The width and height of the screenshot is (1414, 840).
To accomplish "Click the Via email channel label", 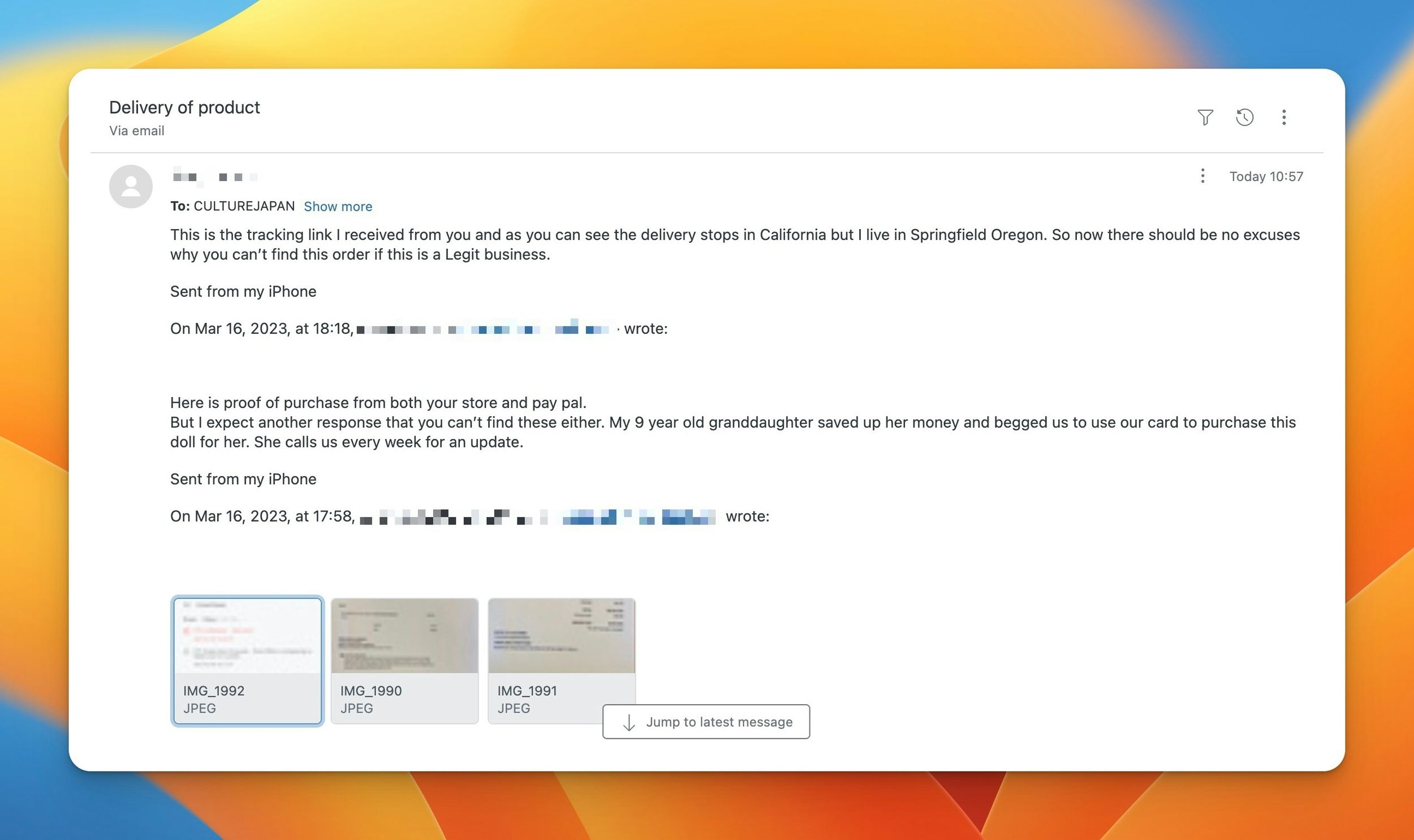I will tap(136, 131).
